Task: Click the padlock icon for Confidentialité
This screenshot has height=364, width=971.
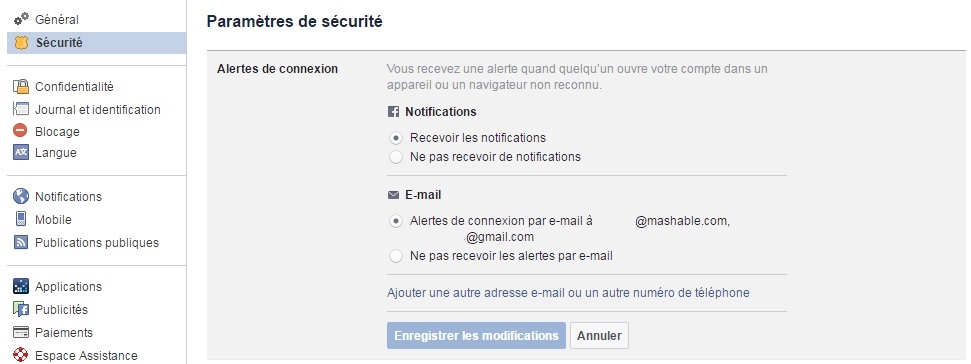Action: (x=21, y=87)
